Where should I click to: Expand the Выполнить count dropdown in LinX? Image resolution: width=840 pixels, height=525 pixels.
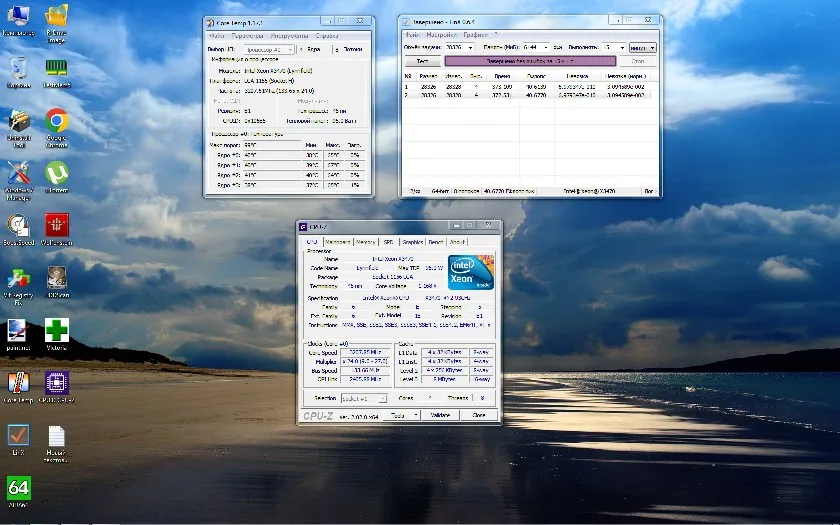click(622, 48)
